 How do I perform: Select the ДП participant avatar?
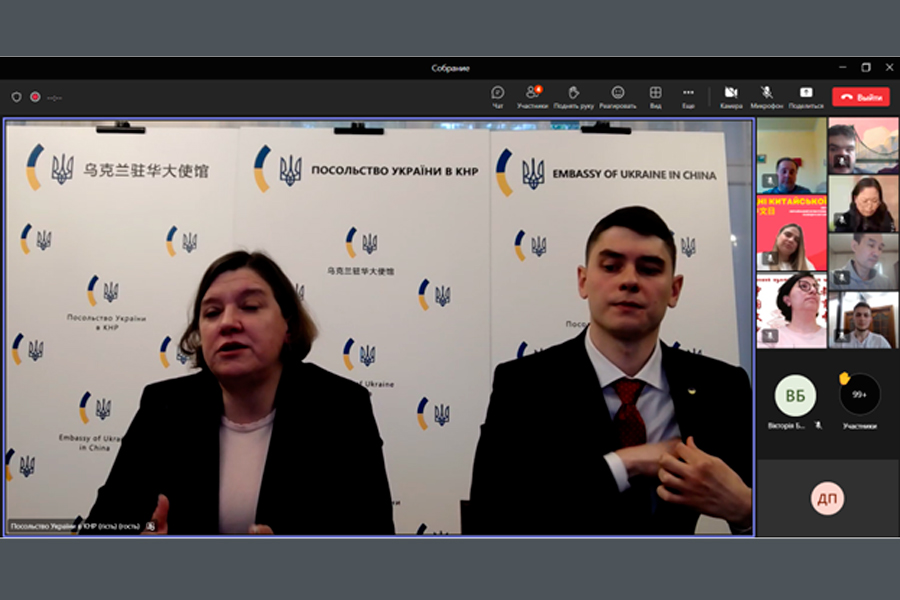(x=827, y=498)
